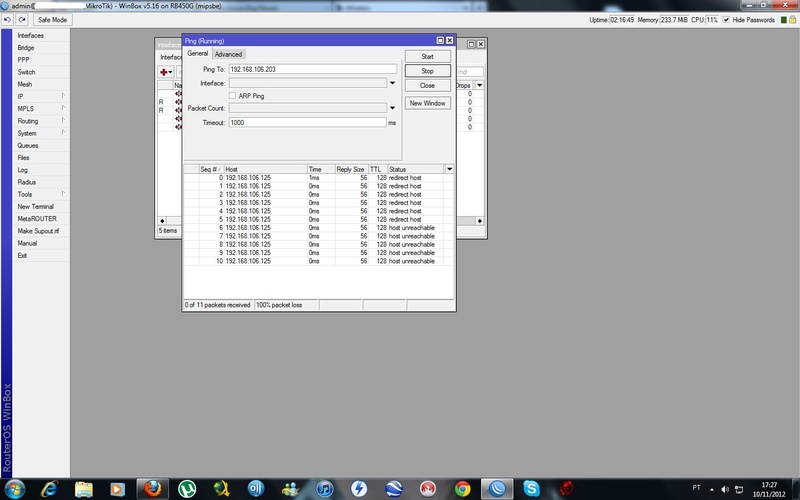This screenshot has width=800, height=500.
Task: Open ping results column selector dropdown
Action: pos(449,169)
